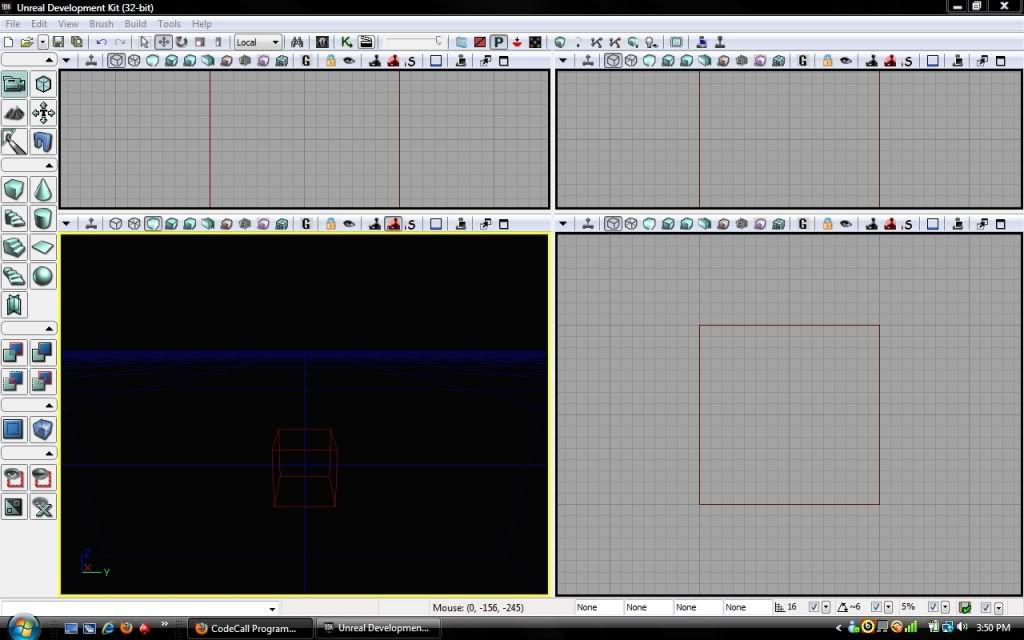The height and width of the screenshot is (640, 1024).
Task: Open the View menu
Action: tap(68, 24)
